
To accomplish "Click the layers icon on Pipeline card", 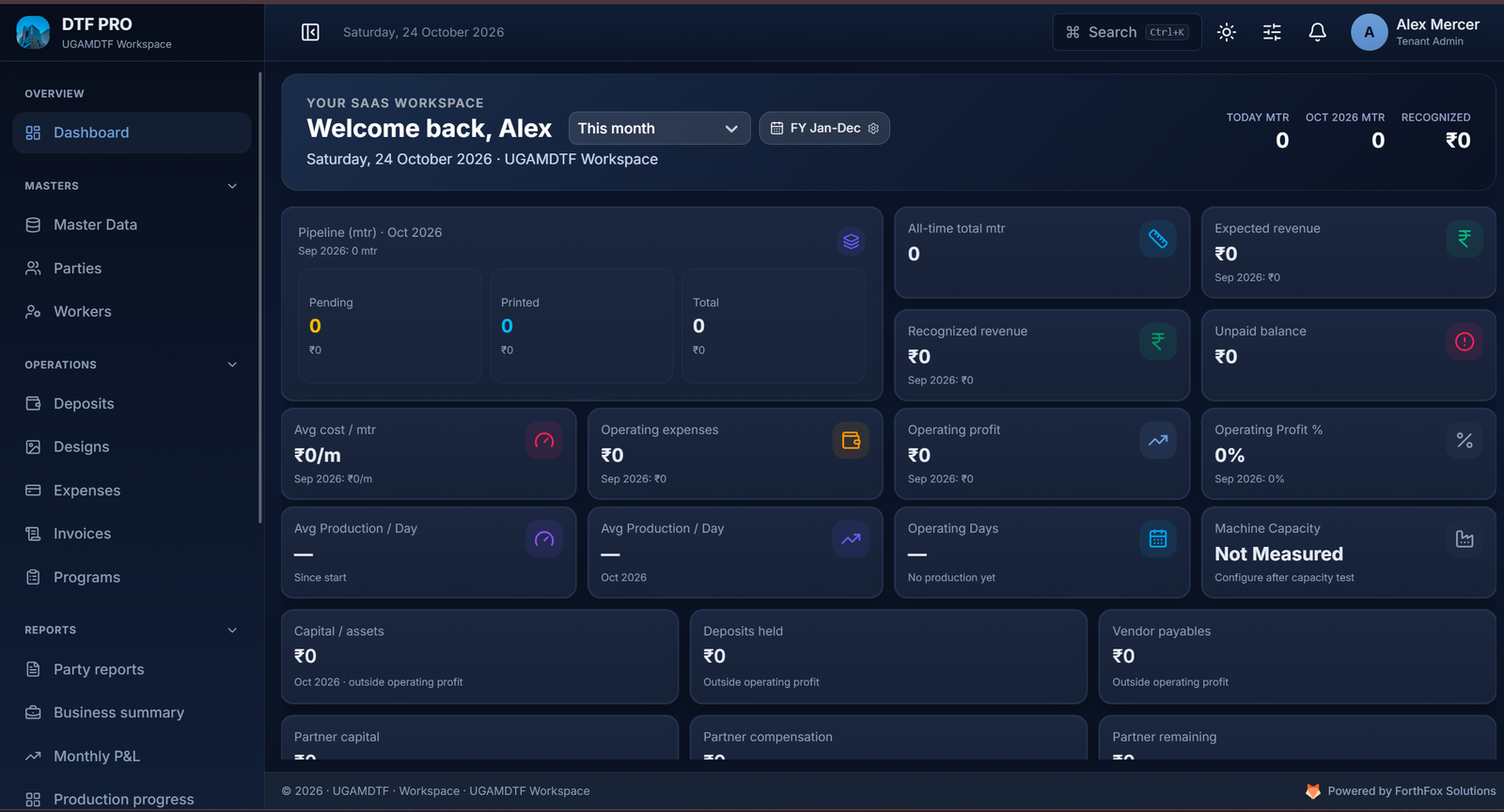I will coord(851,242).
